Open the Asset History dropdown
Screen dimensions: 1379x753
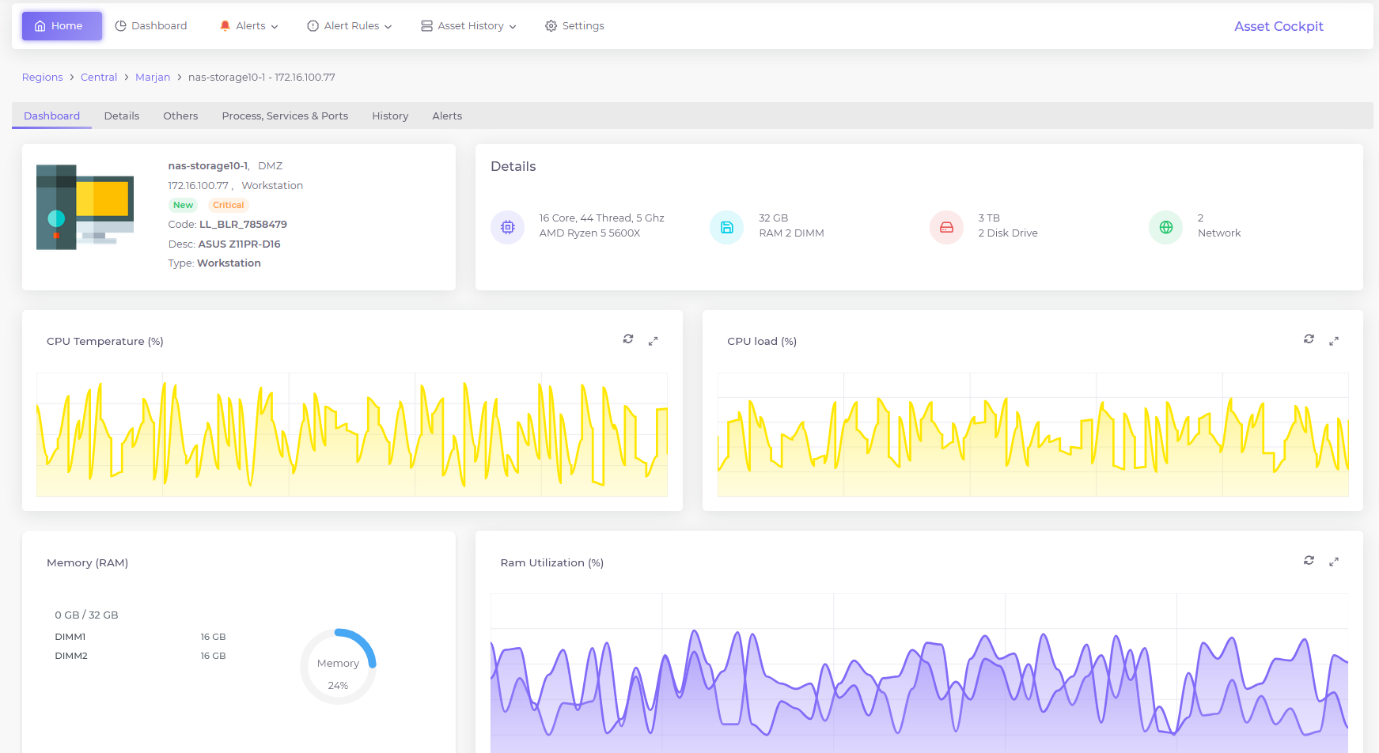468,26
